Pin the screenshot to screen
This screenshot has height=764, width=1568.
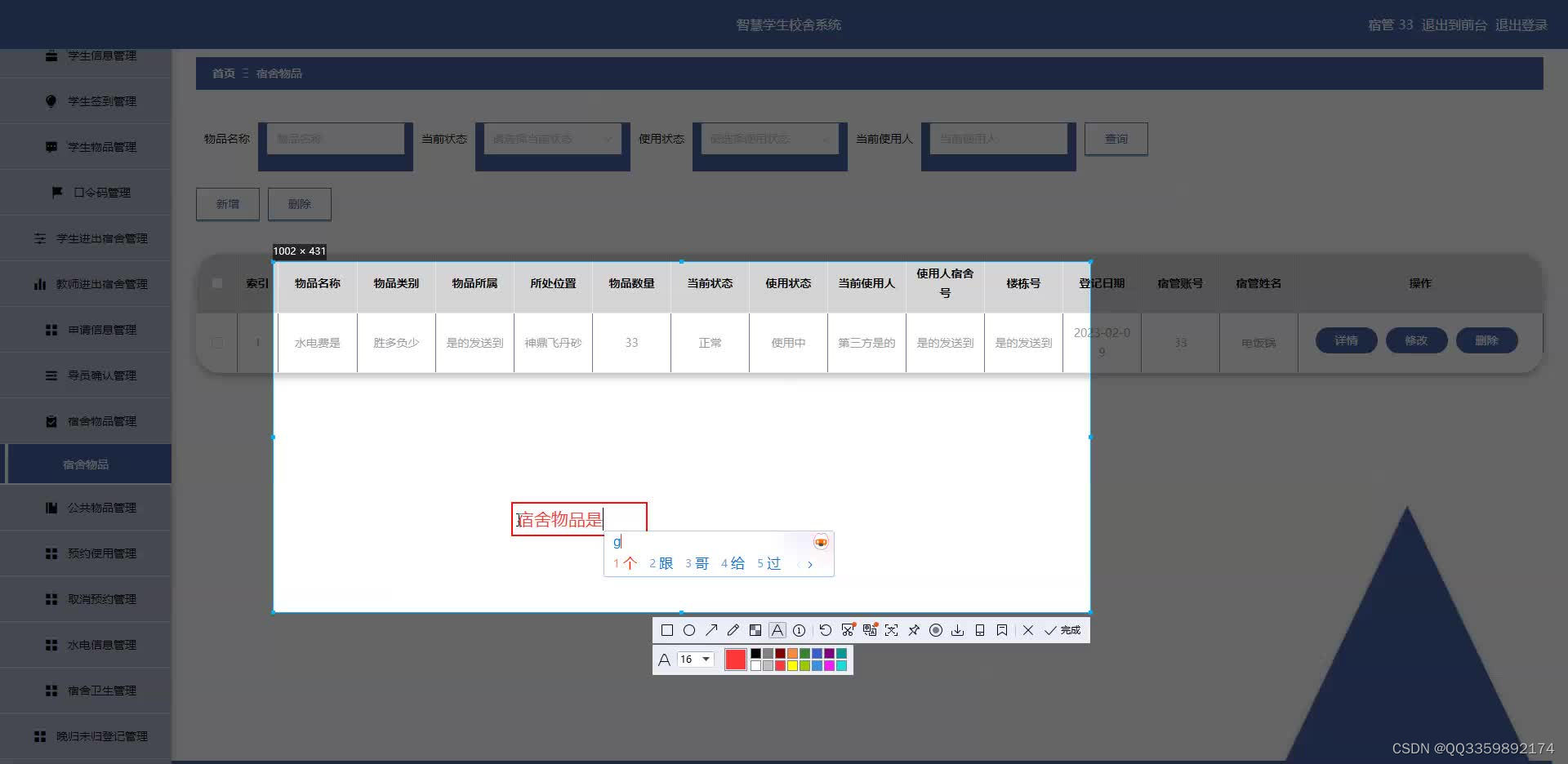[x=914, y=630]
